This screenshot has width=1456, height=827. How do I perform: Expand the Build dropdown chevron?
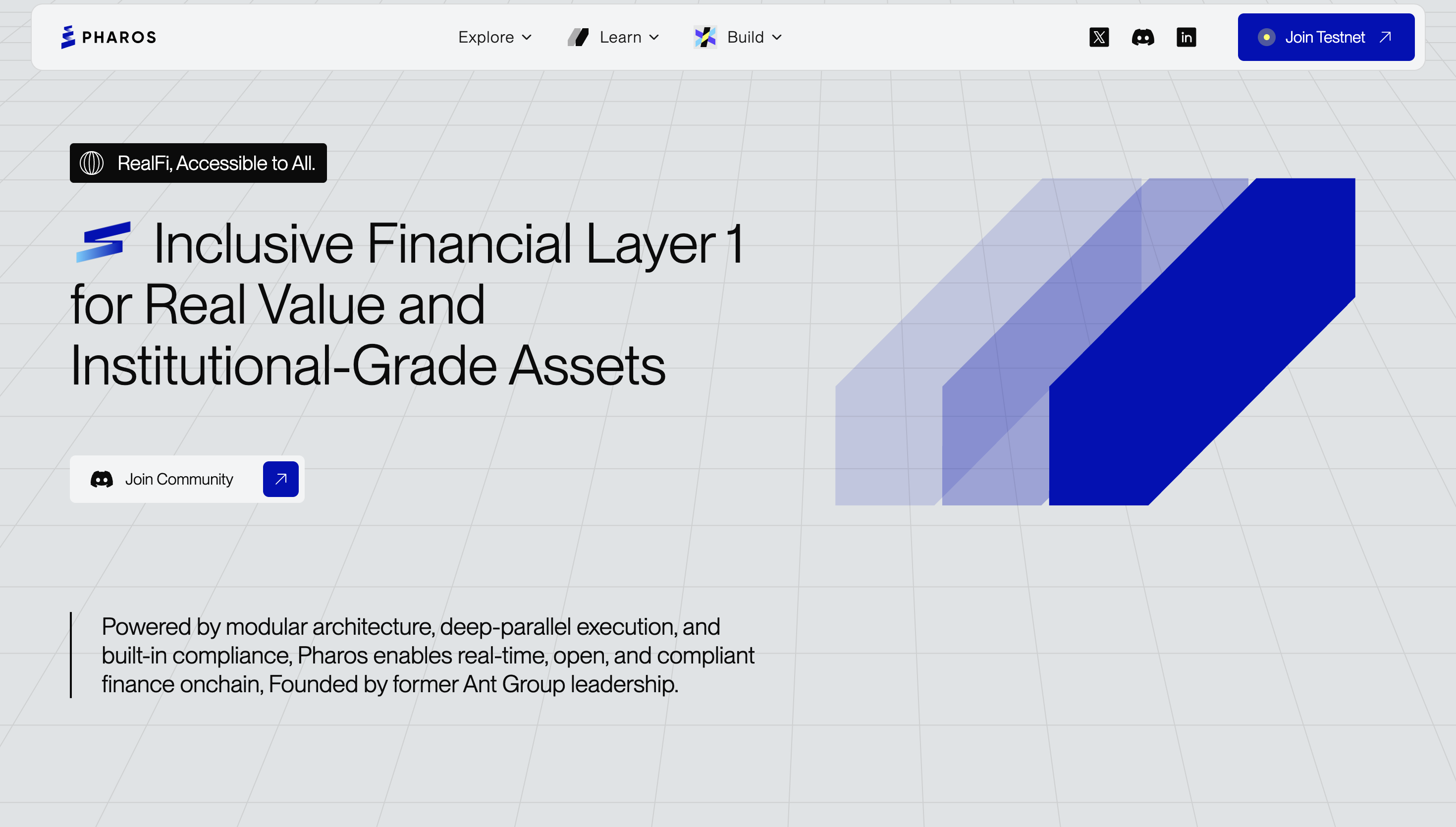777,38
